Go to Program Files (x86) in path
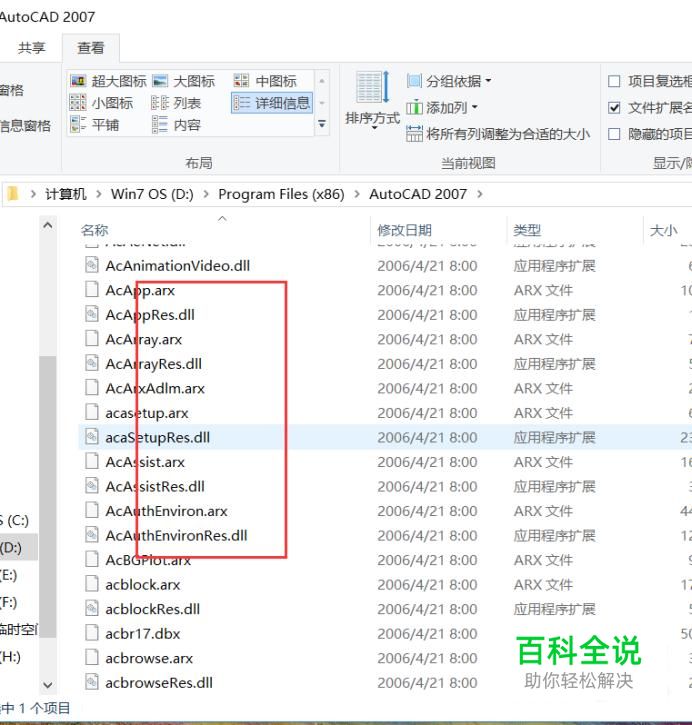 pos(281,194)
